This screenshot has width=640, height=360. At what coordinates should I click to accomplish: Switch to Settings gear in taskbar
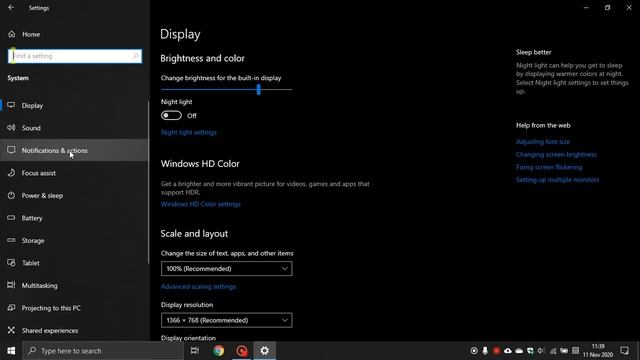[x=264, y=351]
